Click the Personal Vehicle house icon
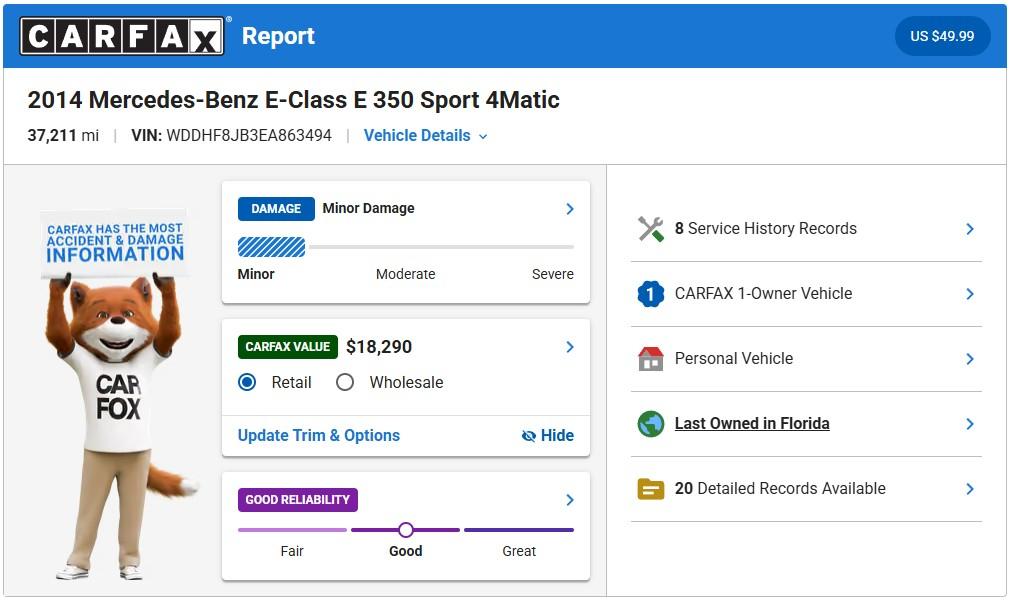This screenshot has height=601, width=1013. click(651, 359)
